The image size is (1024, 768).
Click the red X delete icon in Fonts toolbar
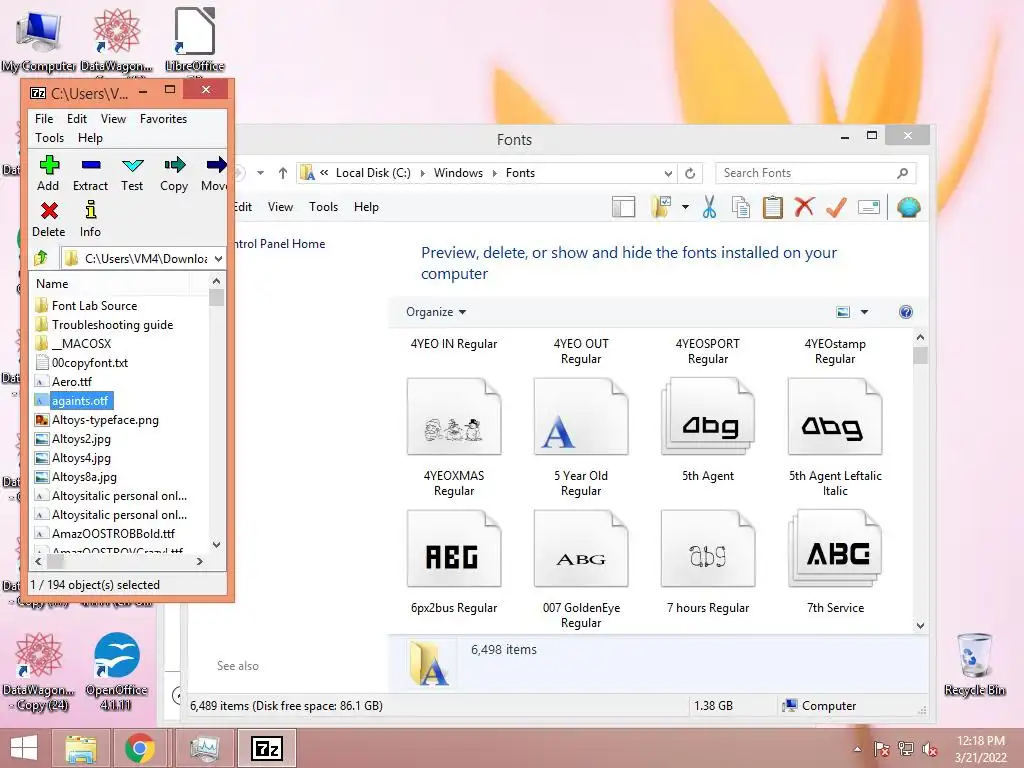tap(805, 208)
